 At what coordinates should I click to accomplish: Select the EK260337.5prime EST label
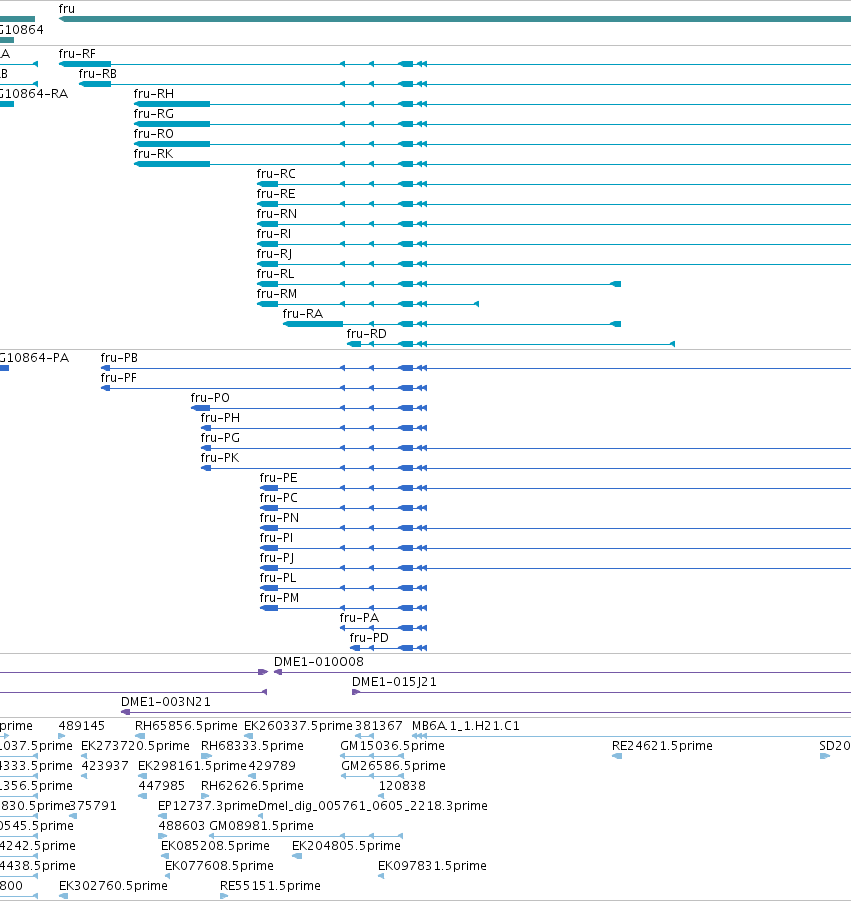click(298, 726)
